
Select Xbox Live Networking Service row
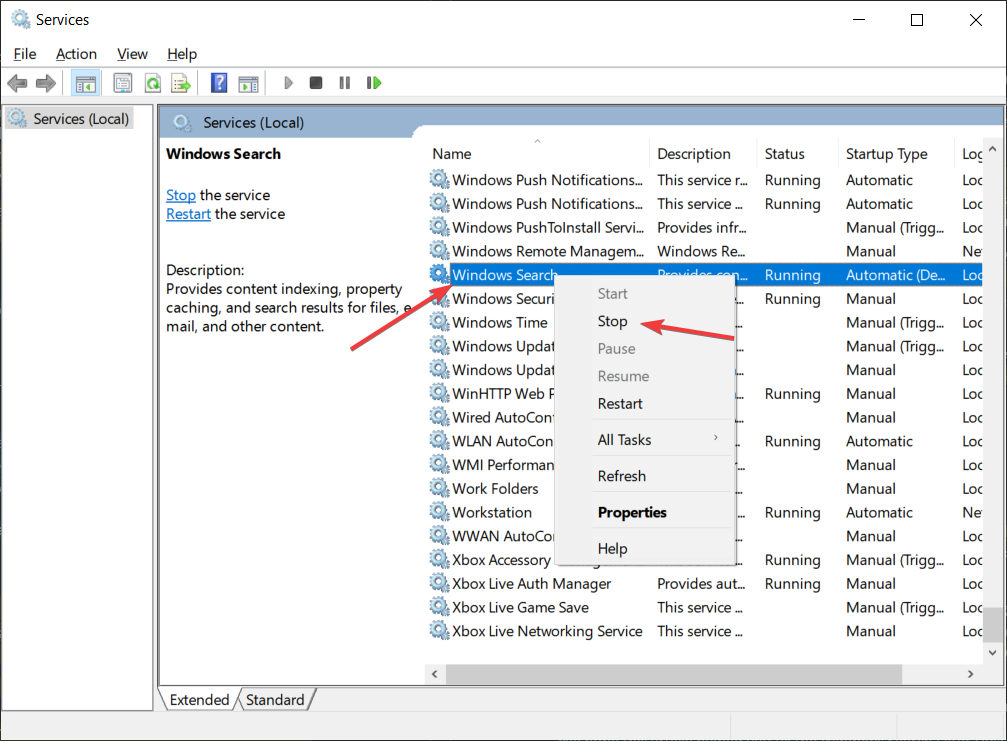pyautogui.click(x=704, y=631)
